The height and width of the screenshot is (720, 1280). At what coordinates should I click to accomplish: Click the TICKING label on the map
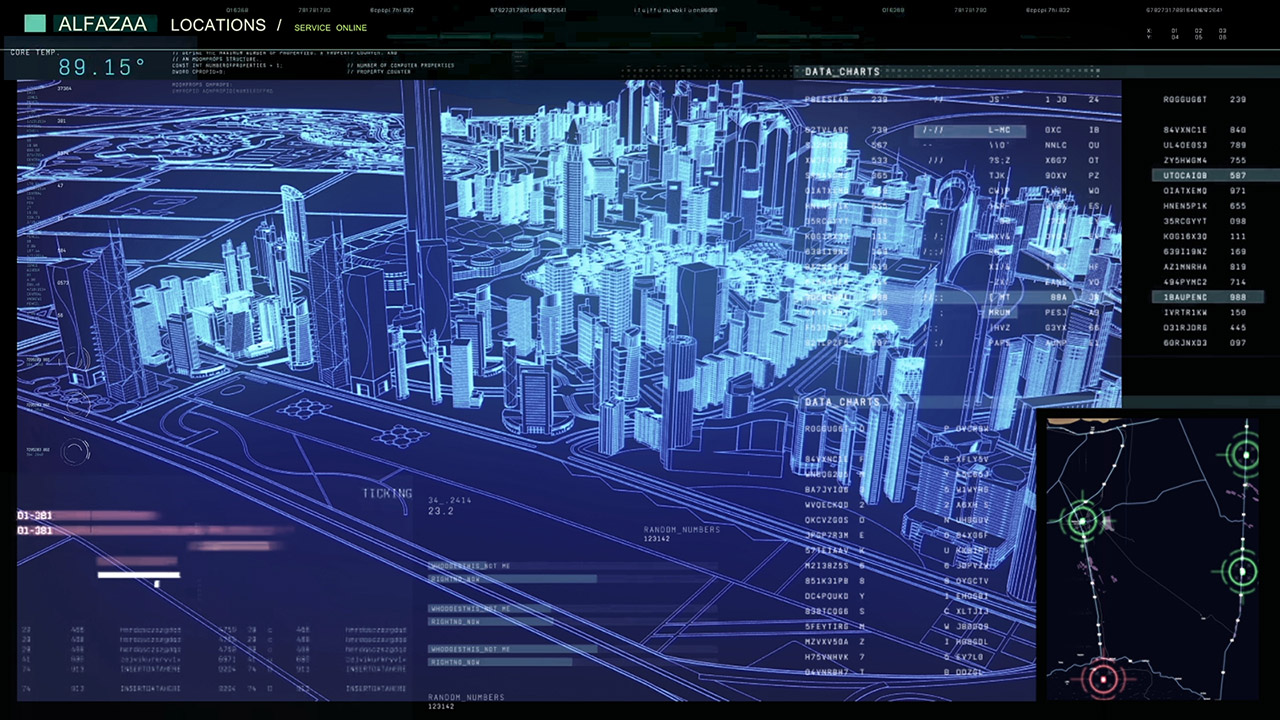point(387,493)
